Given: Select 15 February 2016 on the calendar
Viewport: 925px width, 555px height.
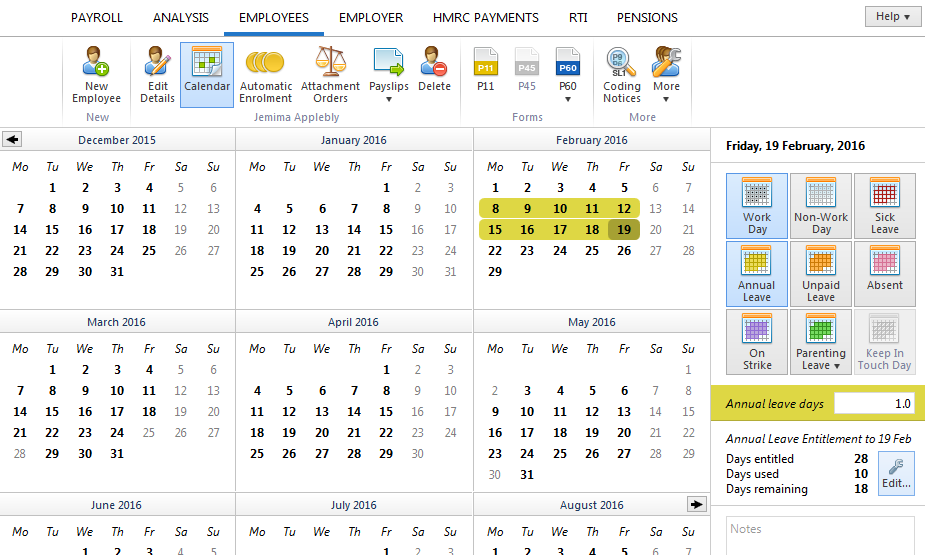Looking at the screenshot, I should pyautogui.click(x=496, y=229).
